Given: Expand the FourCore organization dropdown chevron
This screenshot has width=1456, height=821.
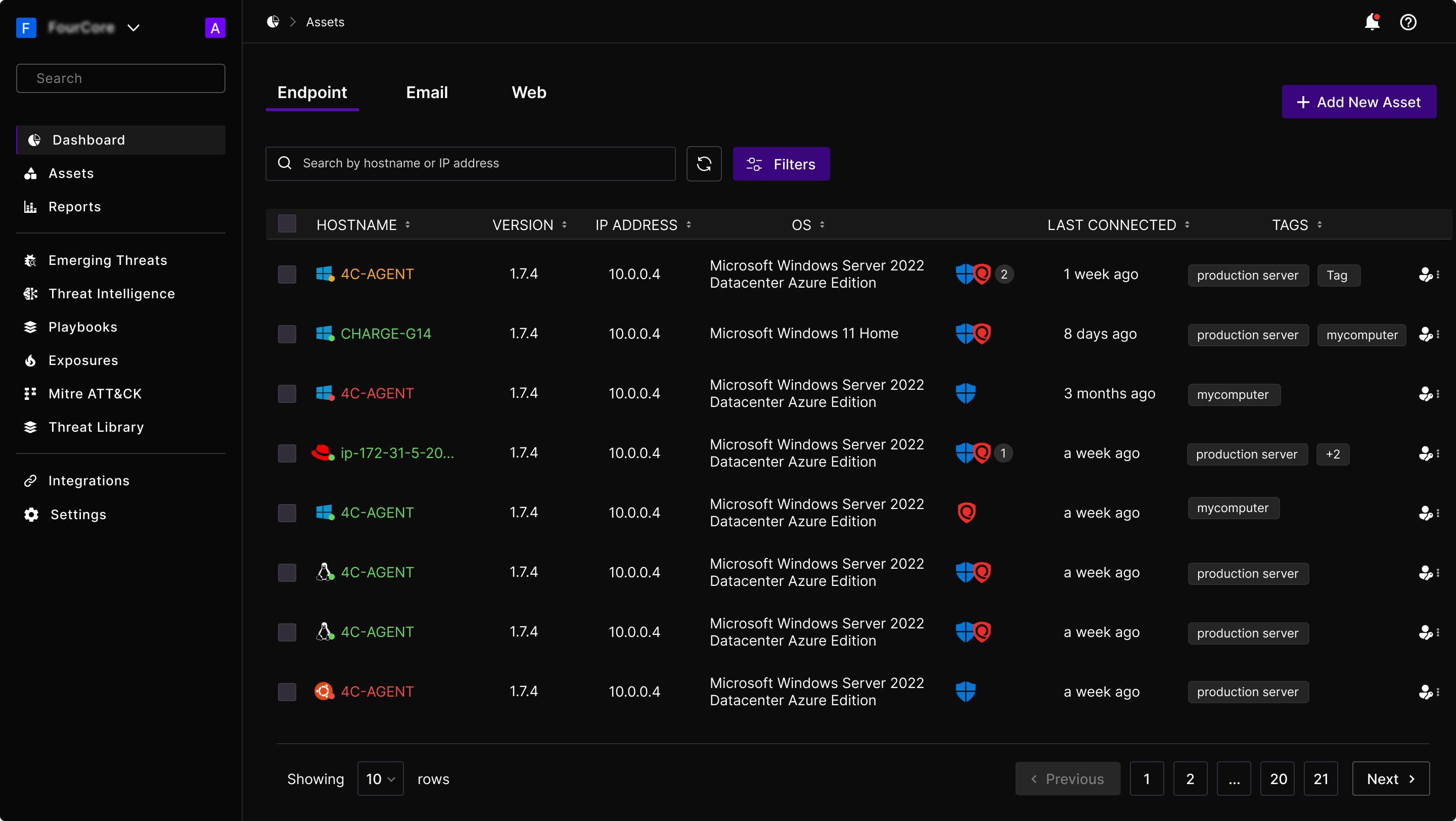Looking at the screenshot, I should [133, 28].
